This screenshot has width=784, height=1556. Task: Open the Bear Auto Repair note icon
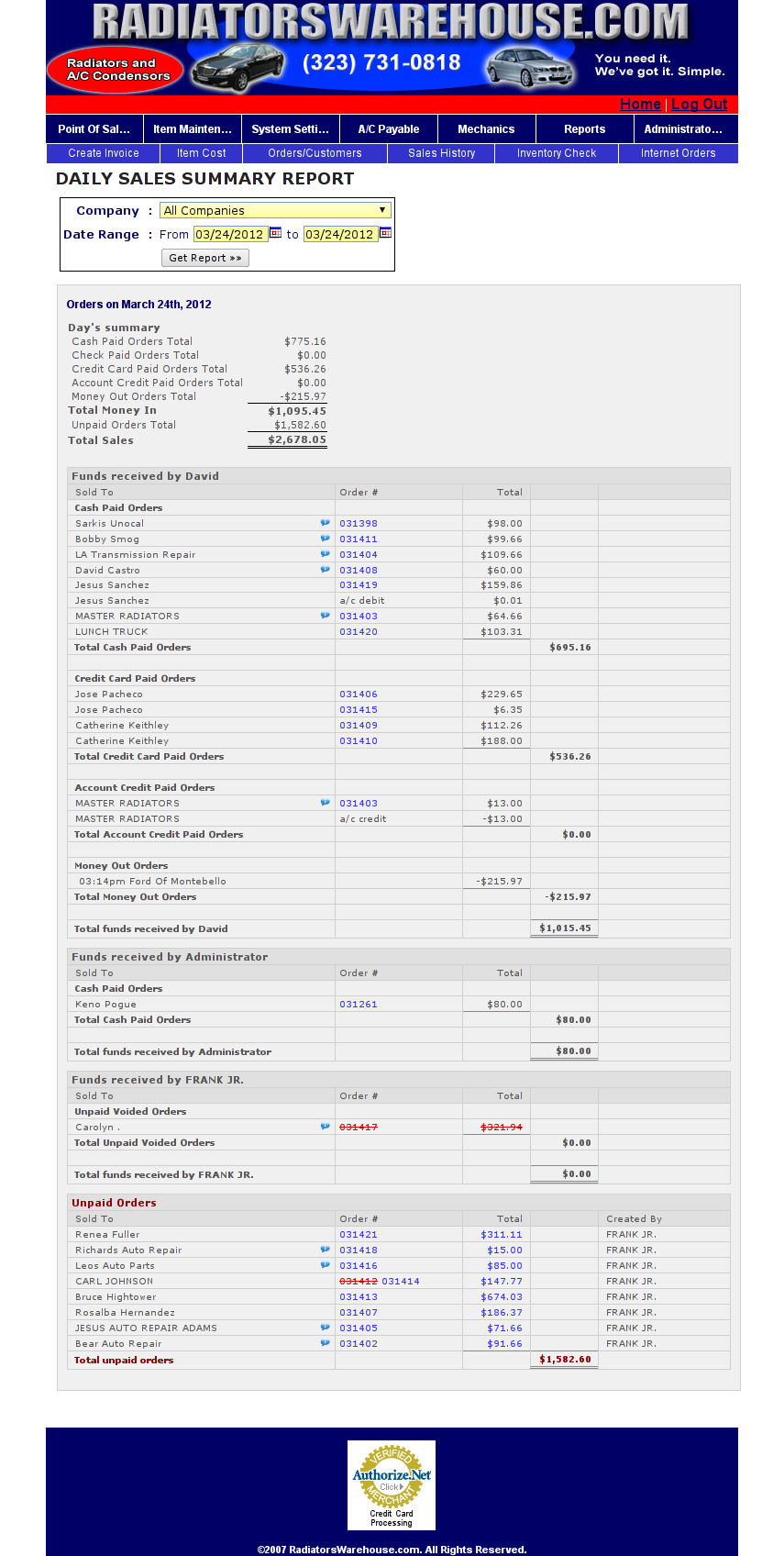pyautogui.click(x=325, y=1343)
